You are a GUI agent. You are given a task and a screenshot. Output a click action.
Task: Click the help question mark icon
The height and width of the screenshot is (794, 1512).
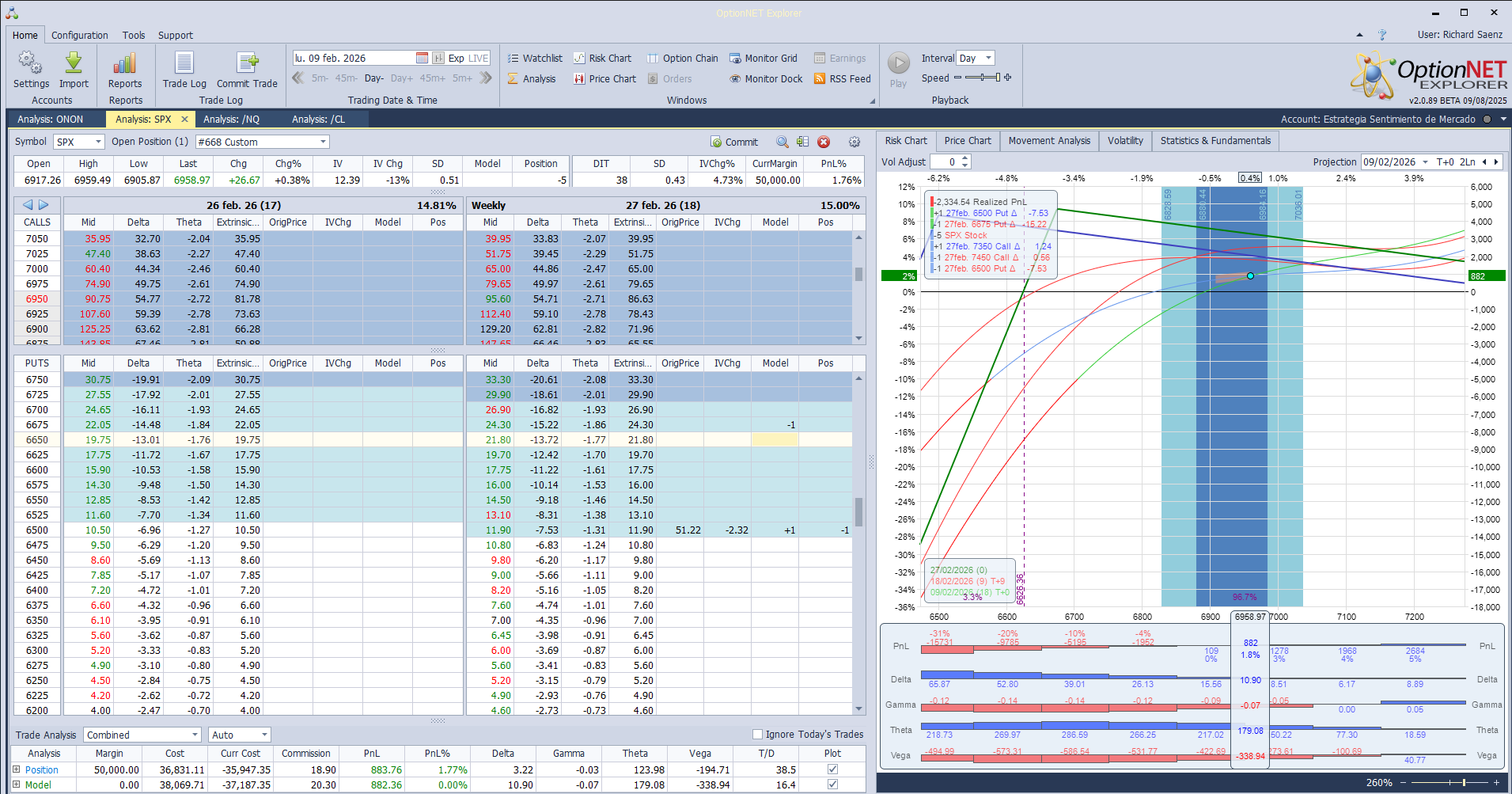coord(1381,35)
